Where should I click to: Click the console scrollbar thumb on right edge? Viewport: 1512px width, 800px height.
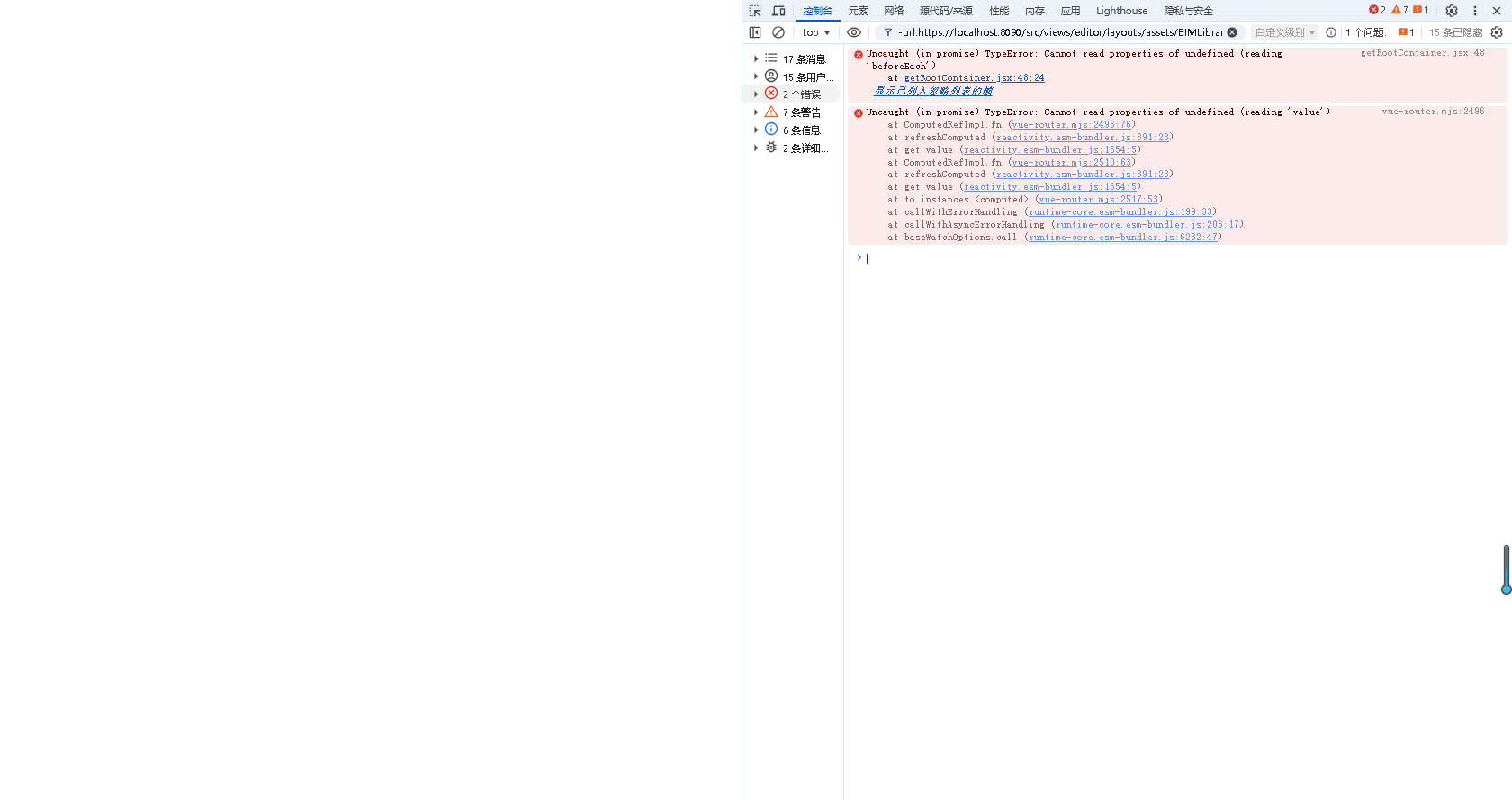tap(1506, 569)
